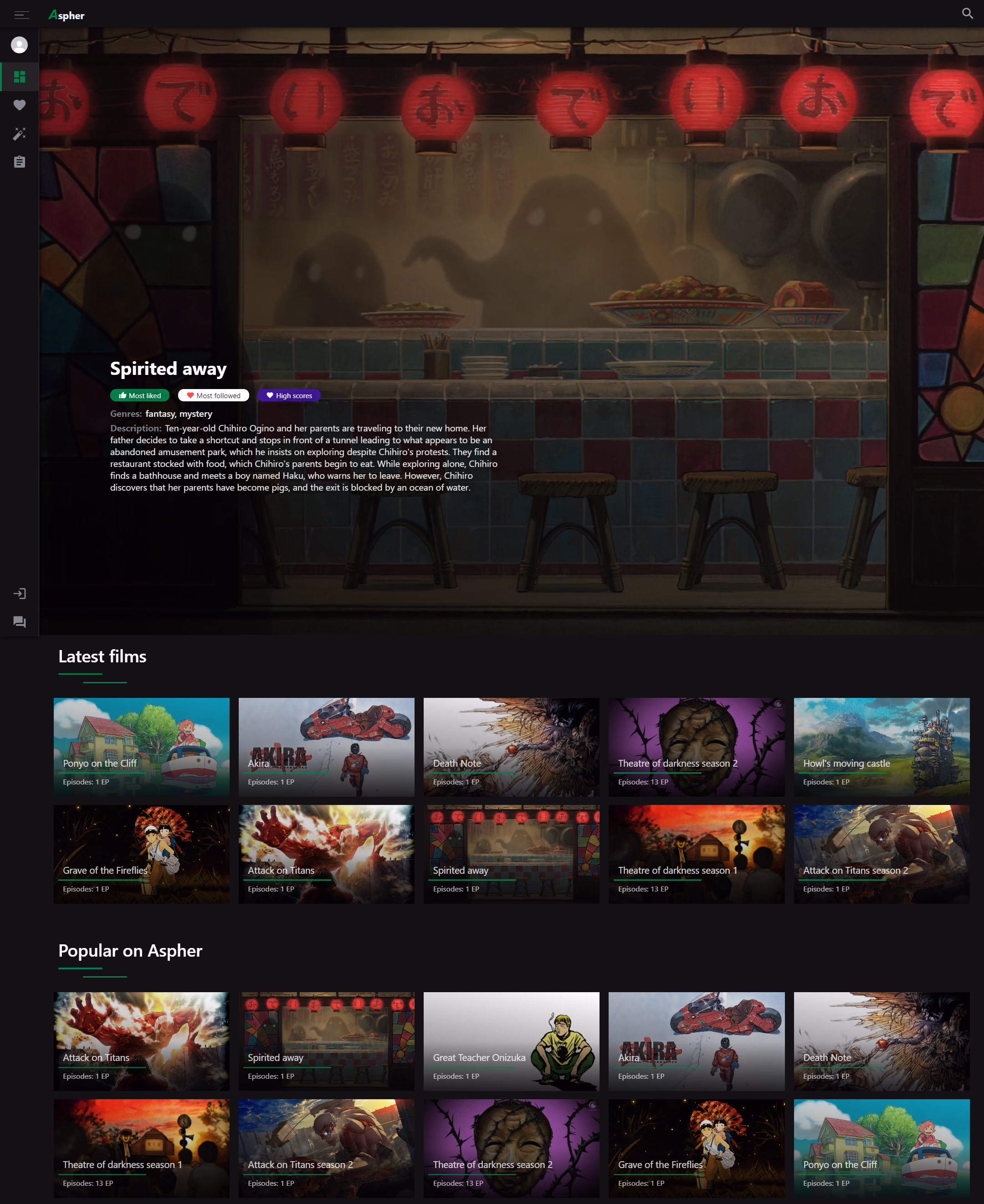Open Spirited away hero title
The width and height of the screenshot is (984, 1204).
pos(169,369)
